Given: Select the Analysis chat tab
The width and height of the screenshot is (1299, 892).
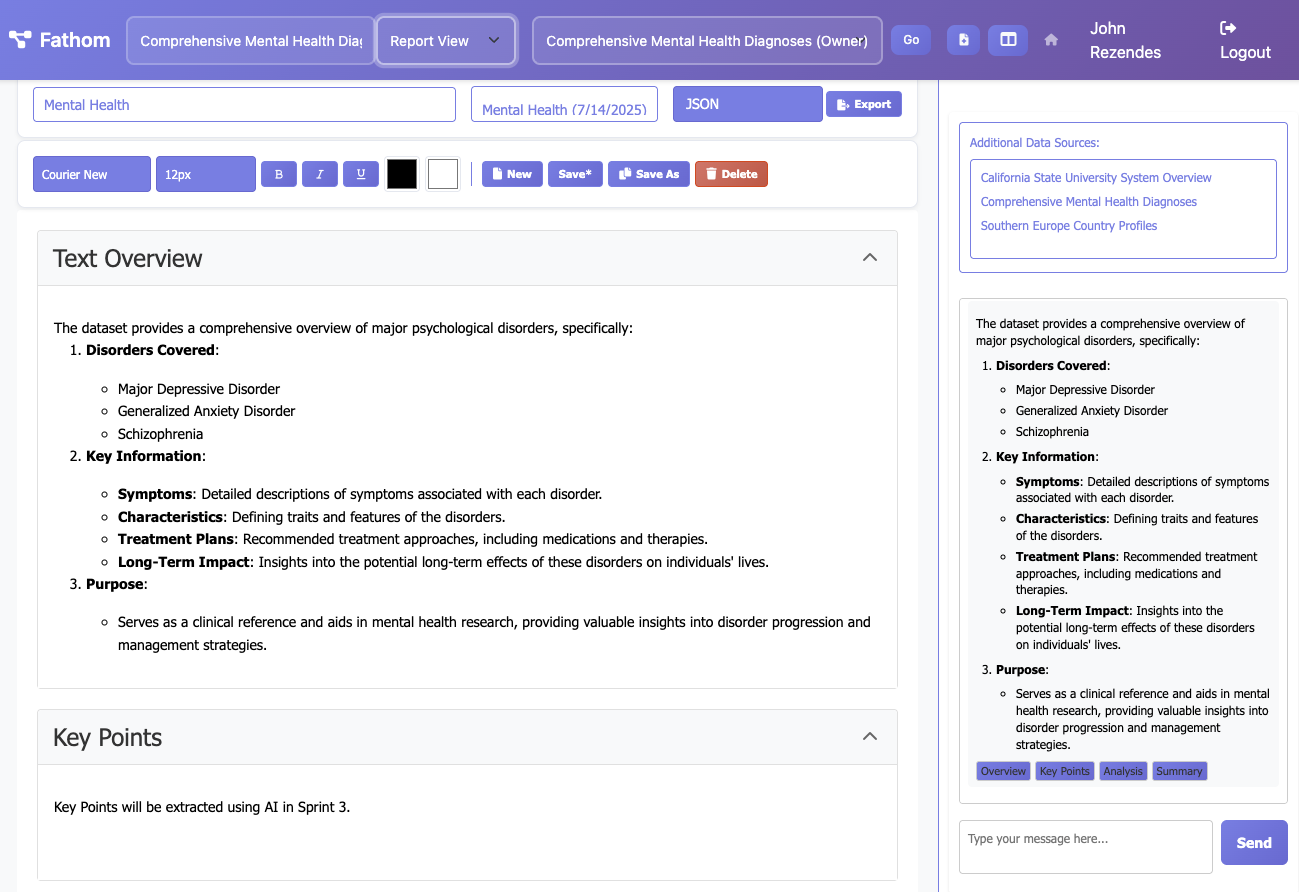Looking at the screenshot, I should click(1123, 771).
